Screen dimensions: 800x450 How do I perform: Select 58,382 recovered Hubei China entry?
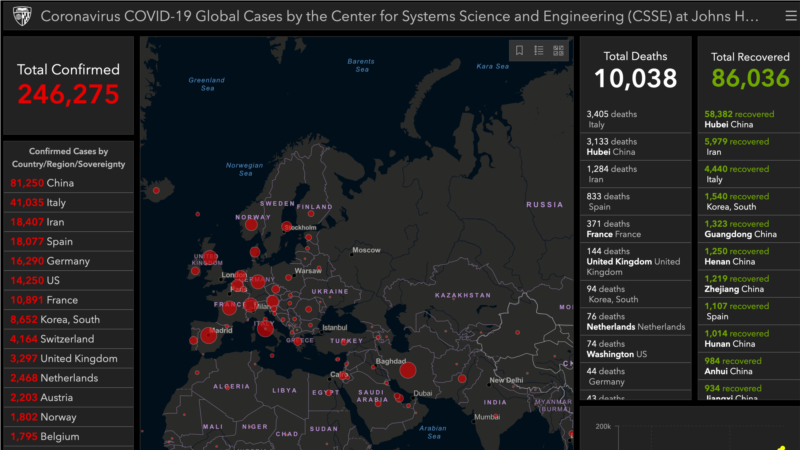pyautogui.click(x=744, y=121)
